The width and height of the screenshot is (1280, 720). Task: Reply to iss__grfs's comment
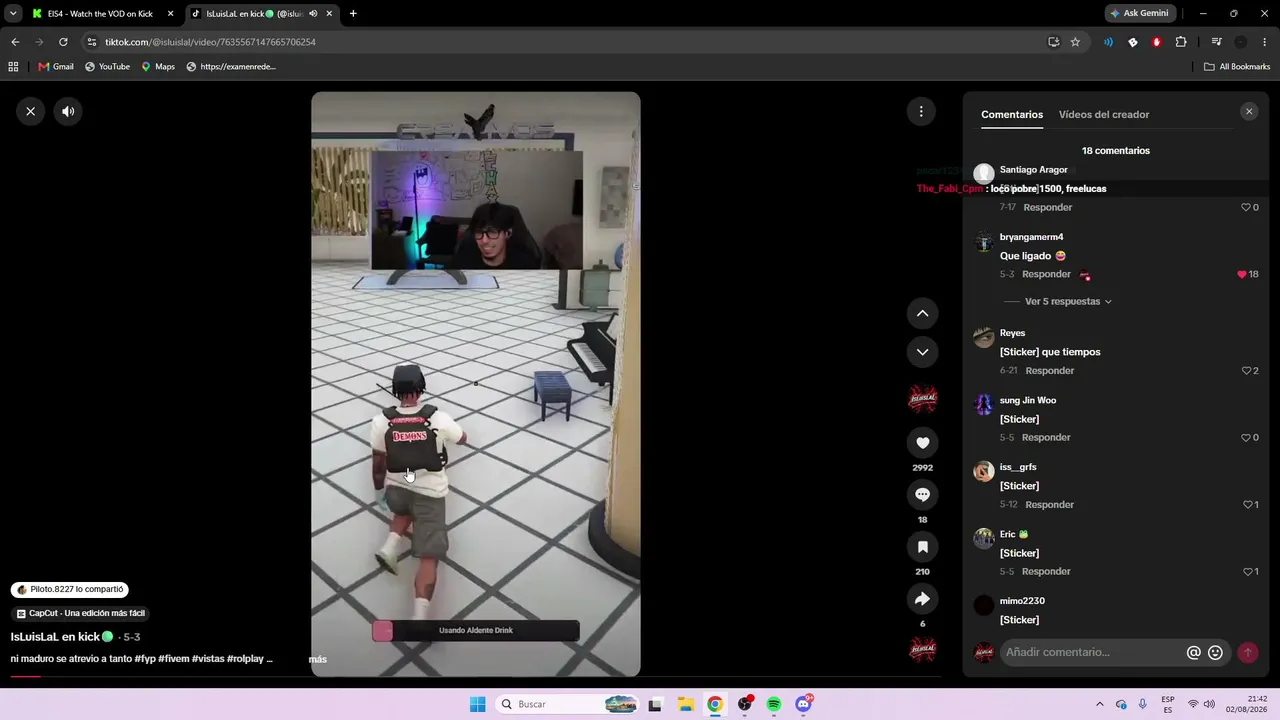click(1050, 505)
